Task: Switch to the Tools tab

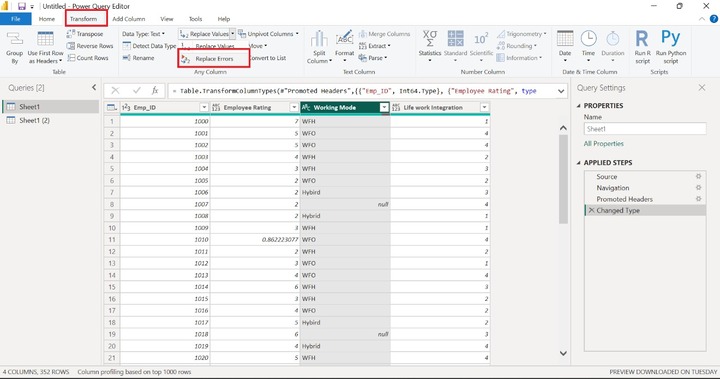Action: point(195,19)
